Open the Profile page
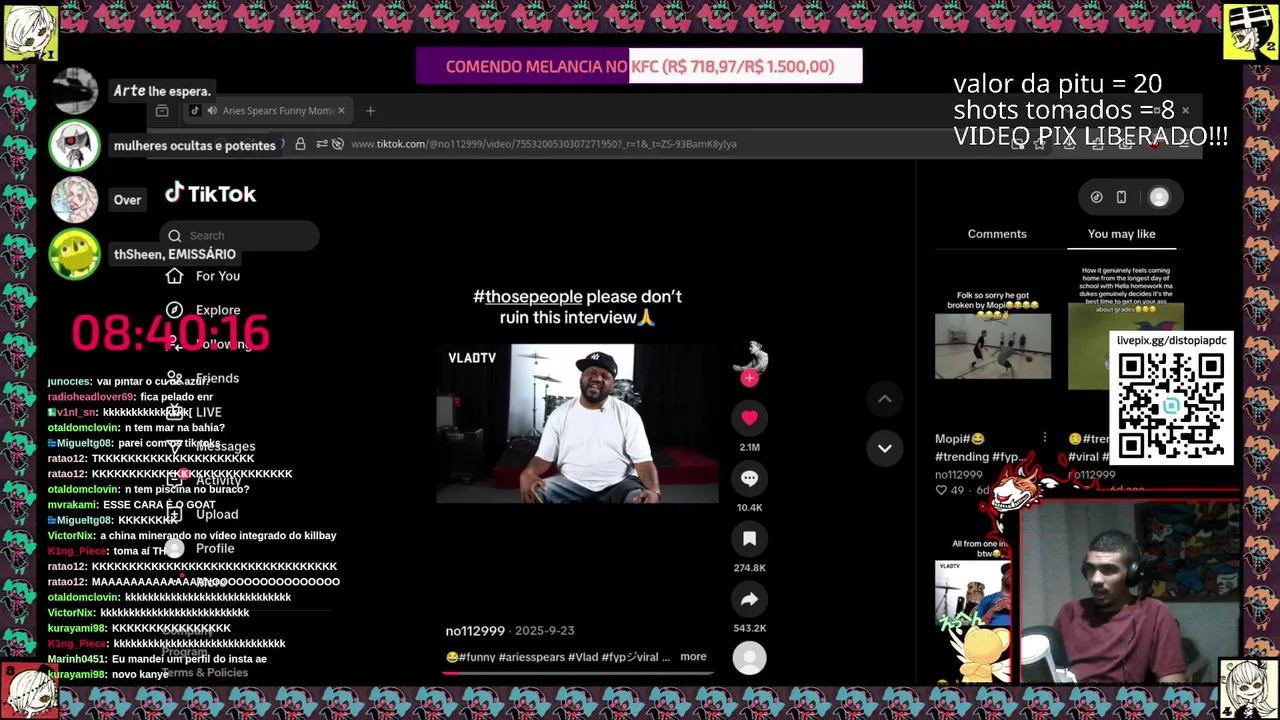The width and height of the screenshot is (1280, 720). (215, 548)
